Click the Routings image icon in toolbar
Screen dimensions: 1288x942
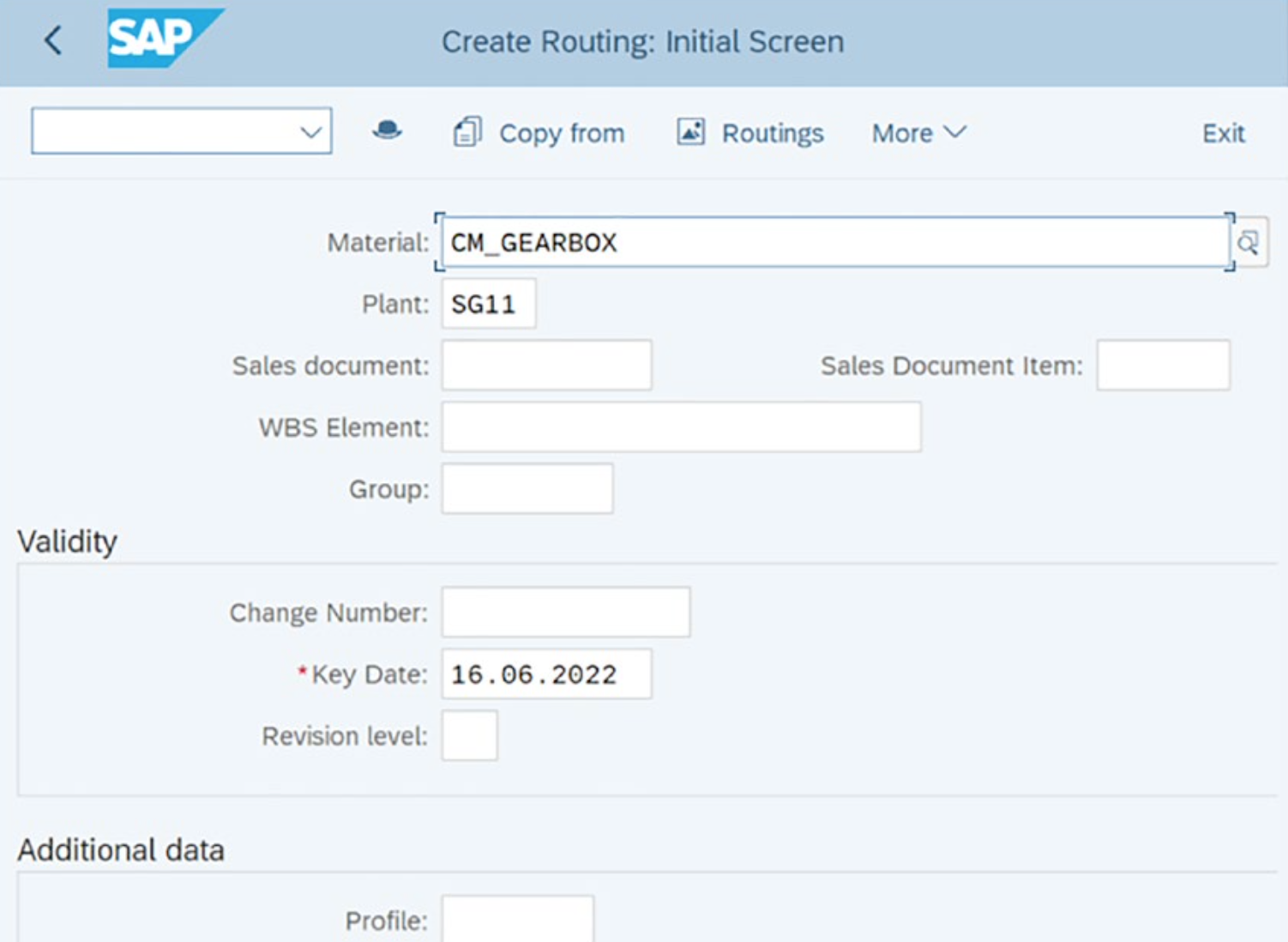(x=691, y=131)
